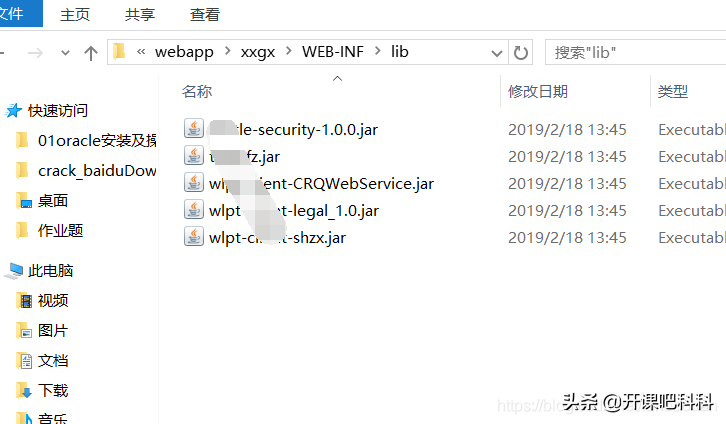Viewport: 726px width, 424px height.
Task: Expand the chevron after webapp in the path
Action: click(227, 51)
